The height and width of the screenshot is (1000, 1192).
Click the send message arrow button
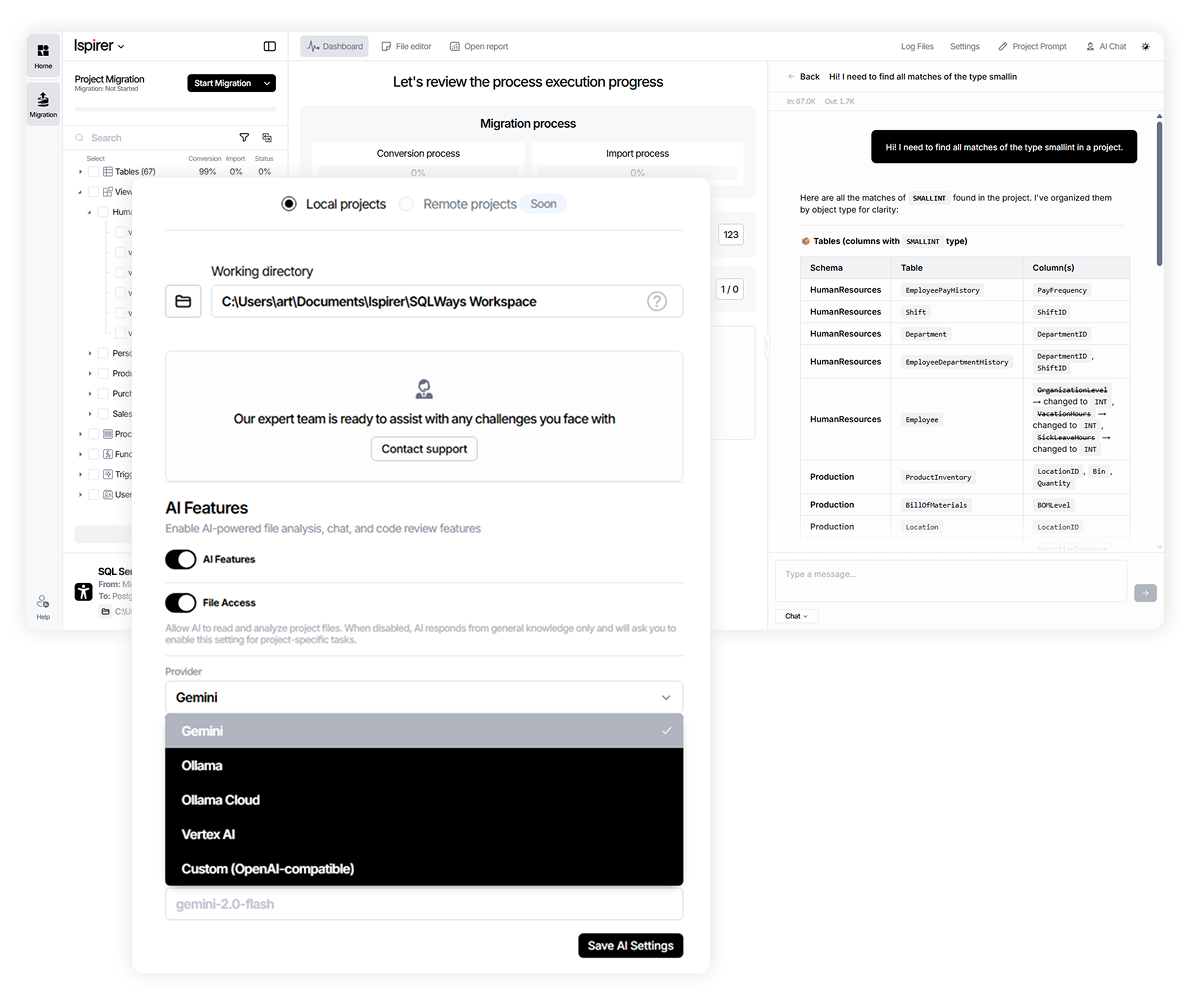1145,592
